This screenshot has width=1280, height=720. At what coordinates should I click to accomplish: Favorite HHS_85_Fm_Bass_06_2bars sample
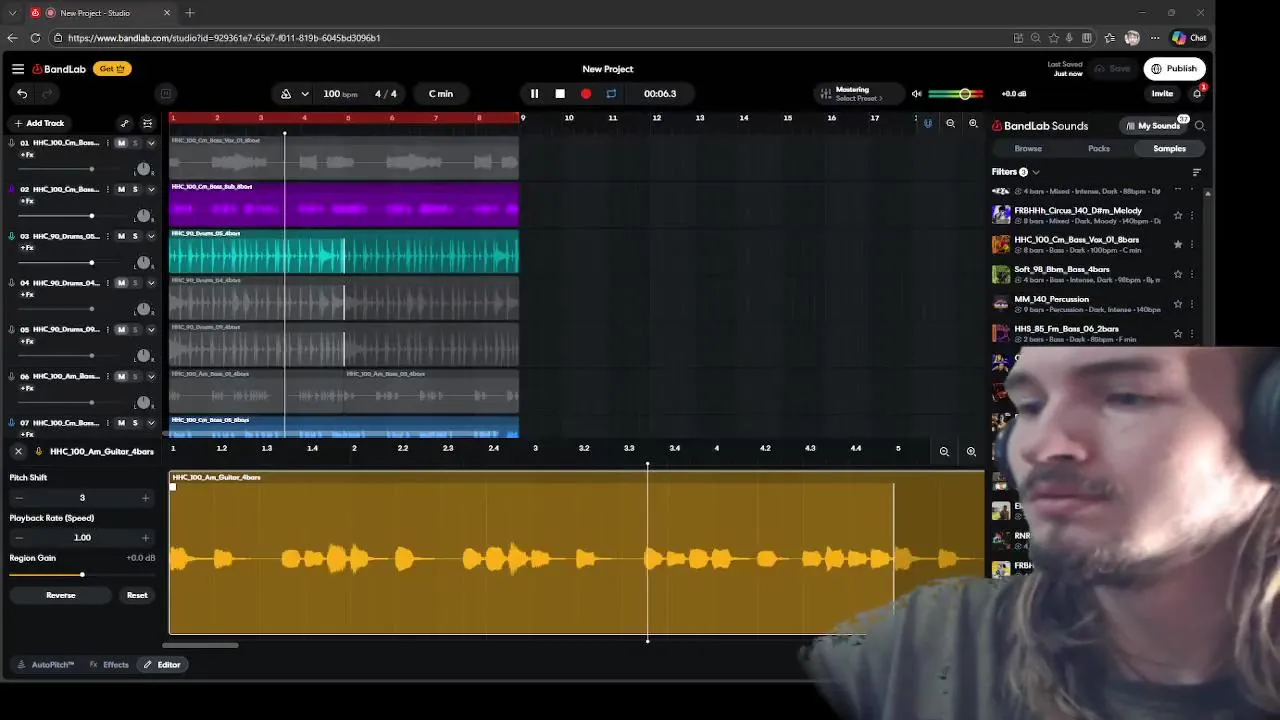tap(1178, 333)
